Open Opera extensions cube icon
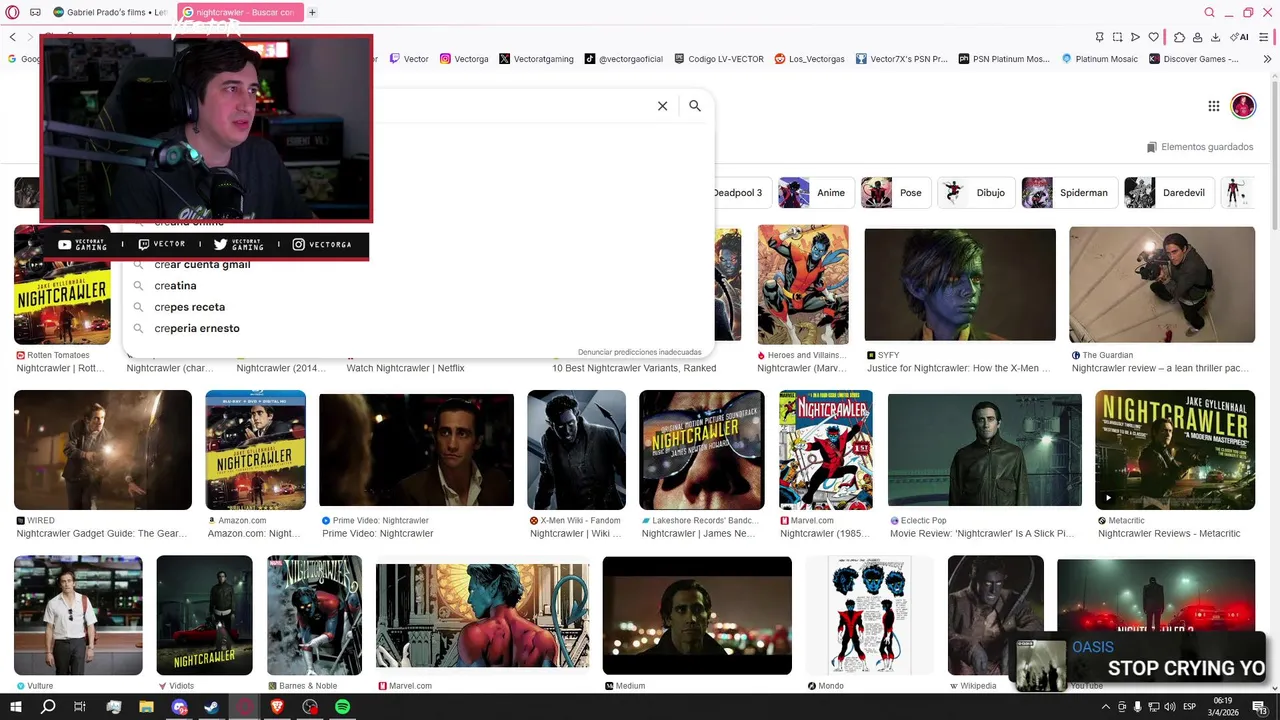This screenshot has width=1280, height=720. (x=1179, y=37)
